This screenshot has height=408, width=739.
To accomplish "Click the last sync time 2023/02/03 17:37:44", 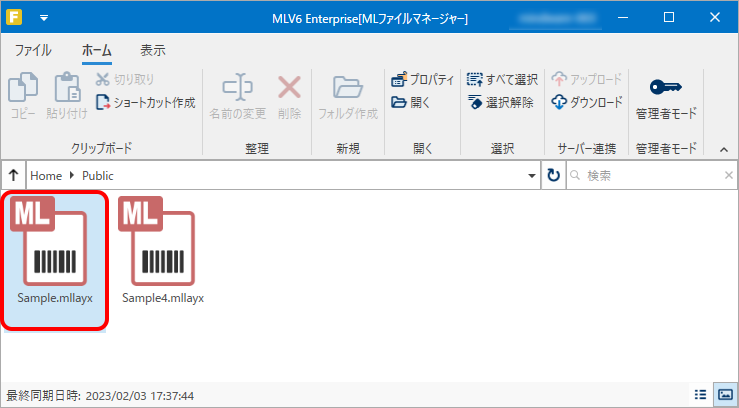I will point(140,396).
